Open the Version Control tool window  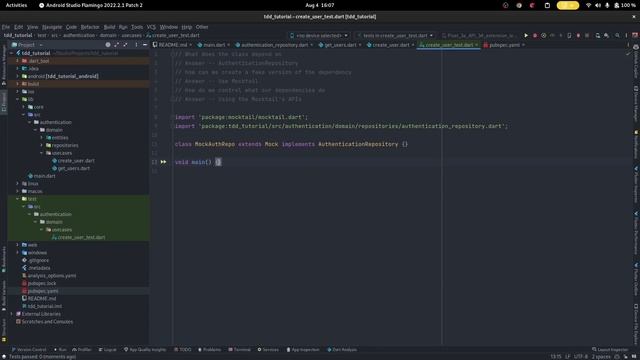(29, 350)
